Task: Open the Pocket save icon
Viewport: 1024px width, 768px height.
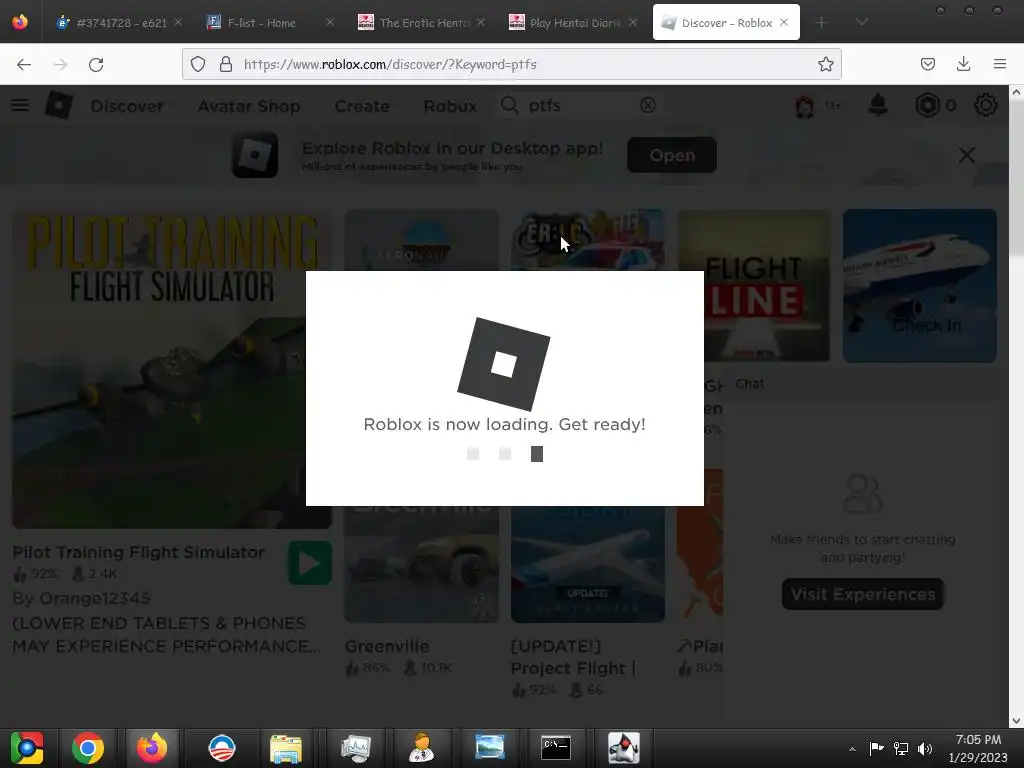Action: pyautogui.click(x=927, y=64)
